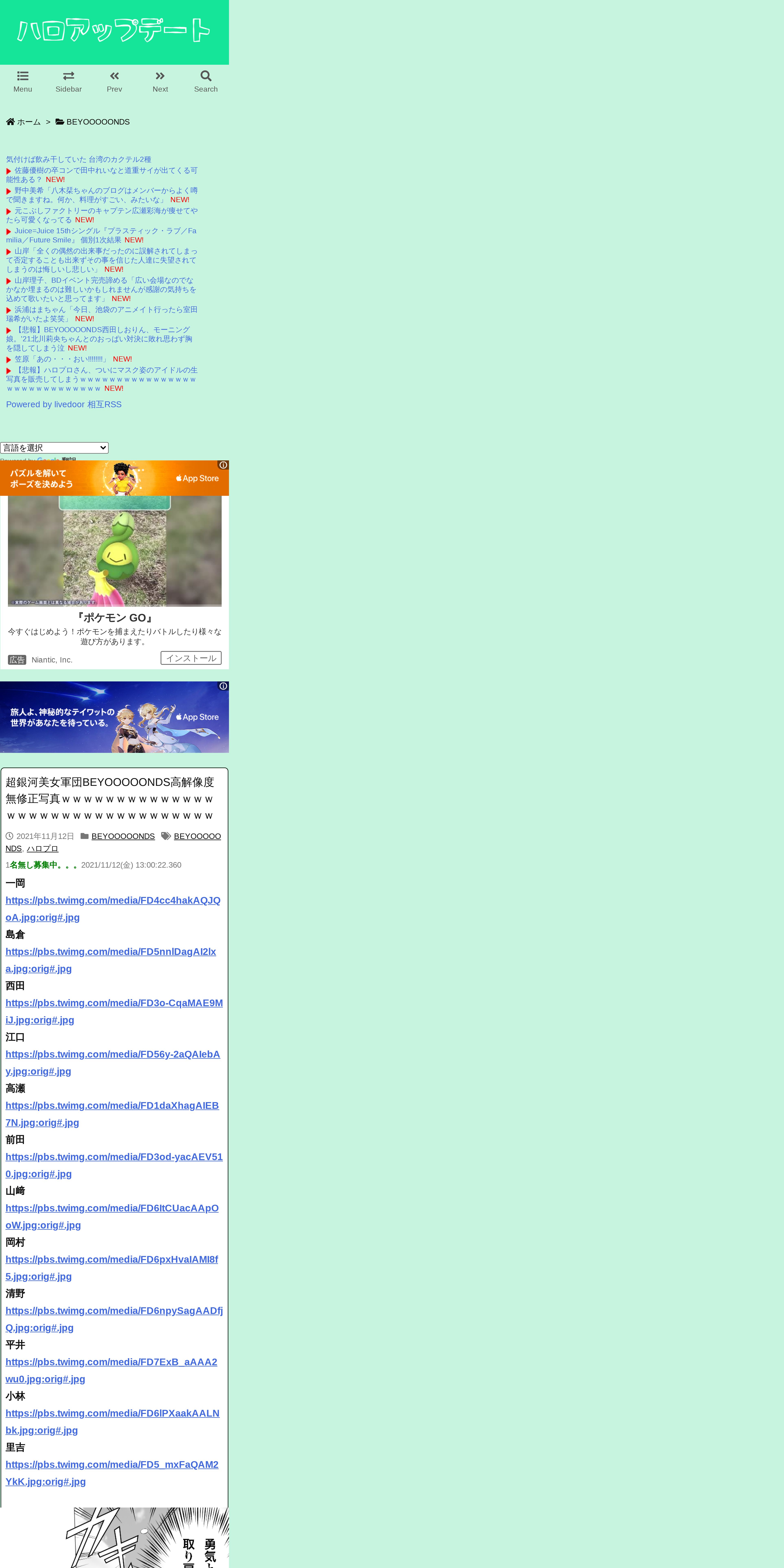
Task: Open 【悲報】ハロプロさん マスク姿 article link
Action: (x=102, y=379)
